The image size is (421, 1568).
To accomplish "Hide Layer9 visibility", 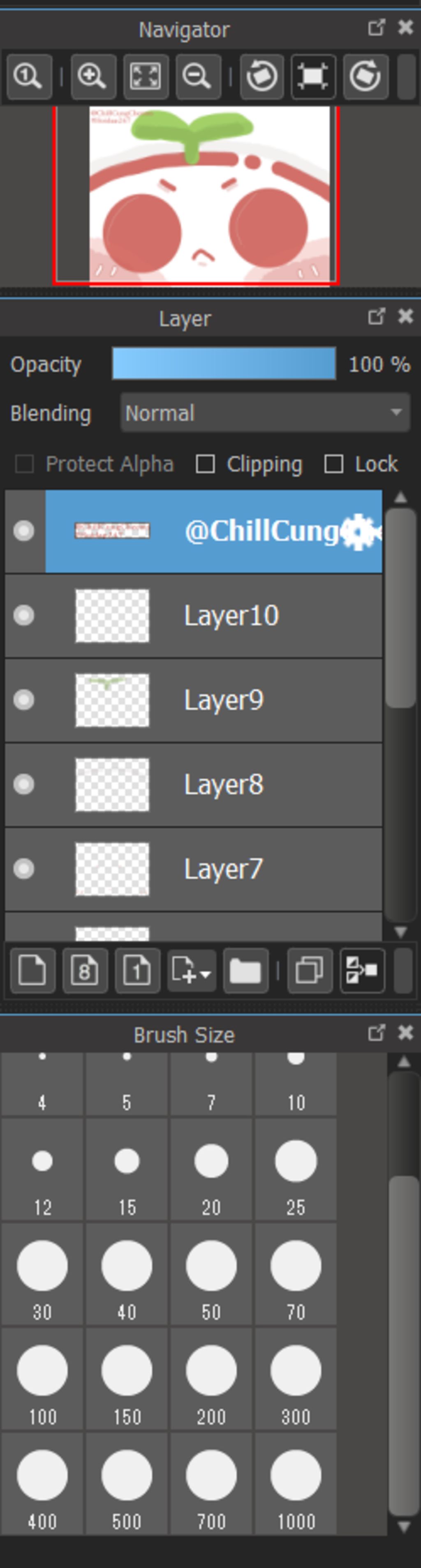I will tap(24, 699).
